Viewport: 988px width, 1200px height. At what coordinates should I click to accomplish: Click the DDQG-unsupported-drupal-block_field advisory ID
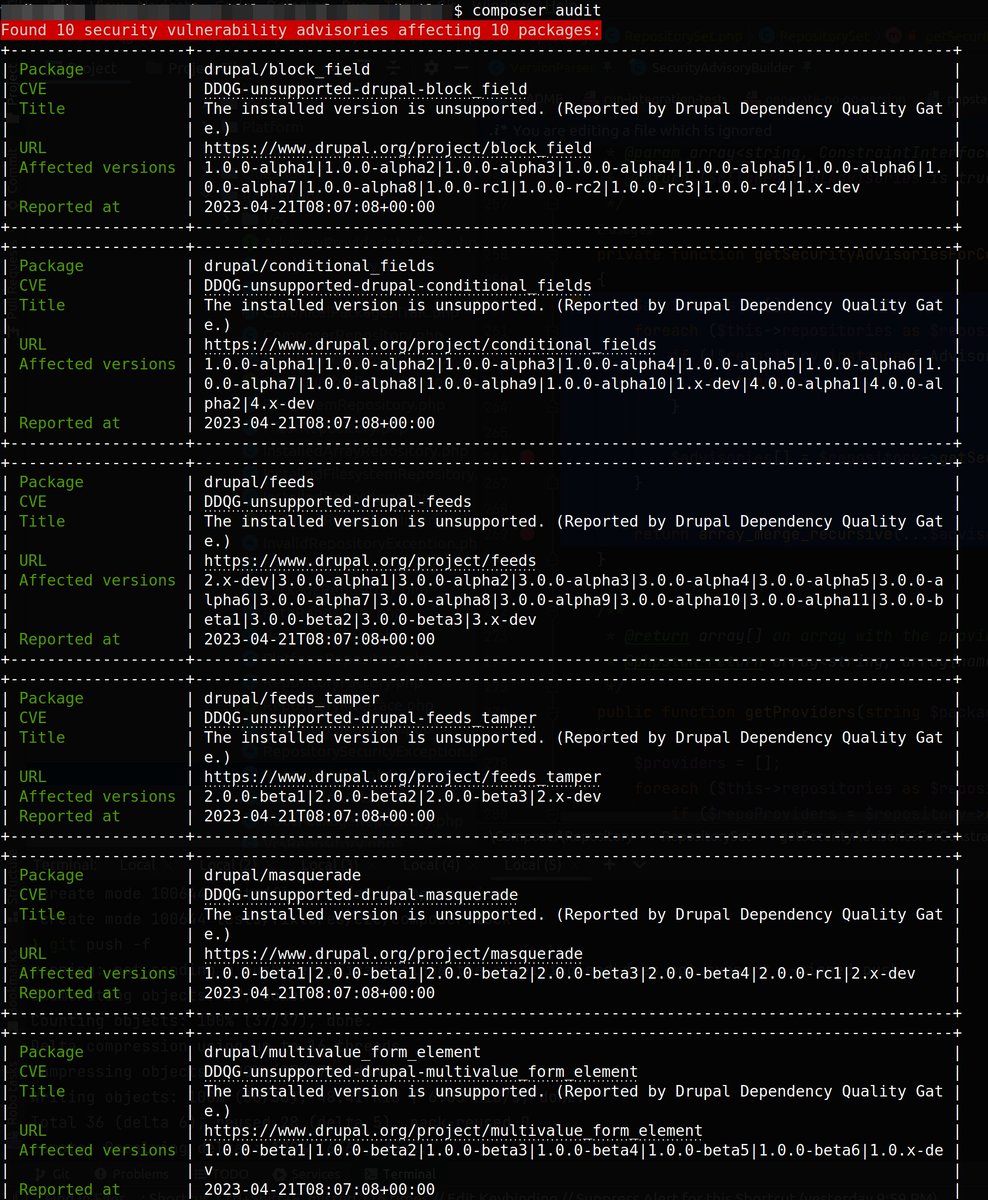tap(365, 89)
